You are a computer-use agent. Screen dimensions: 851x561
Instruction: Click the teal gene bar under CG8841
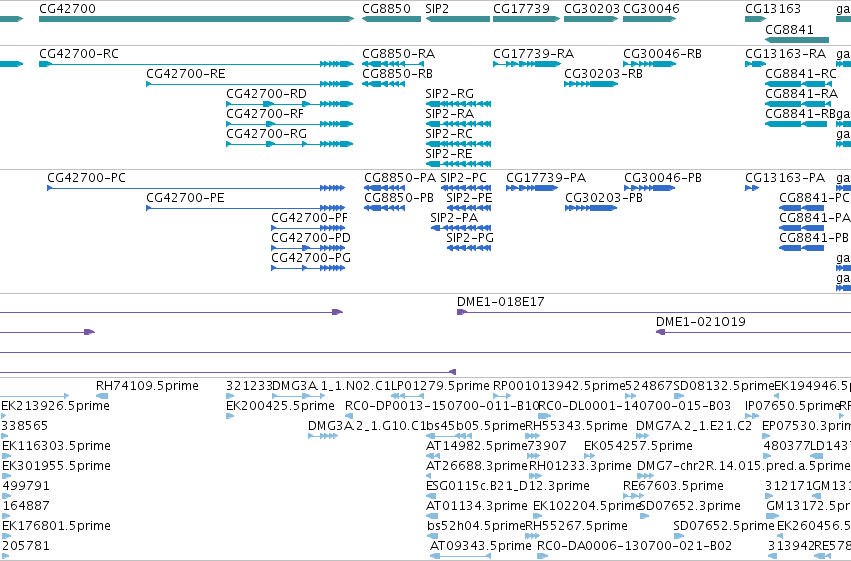(797, 40)
